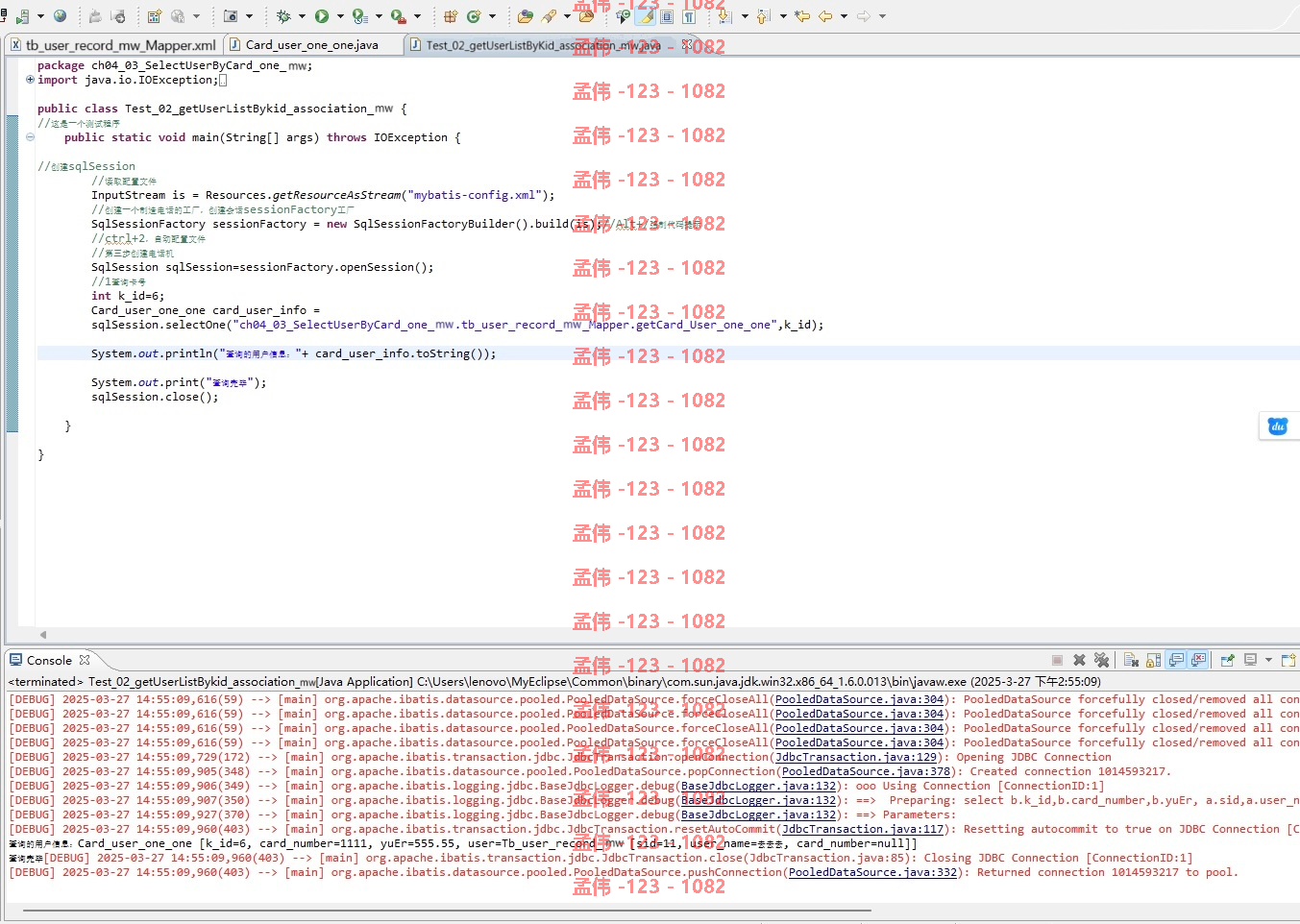This screenshot has width=1300, height=924.
Task: Collapse the main method fold marker
Action: click(31, 137)
